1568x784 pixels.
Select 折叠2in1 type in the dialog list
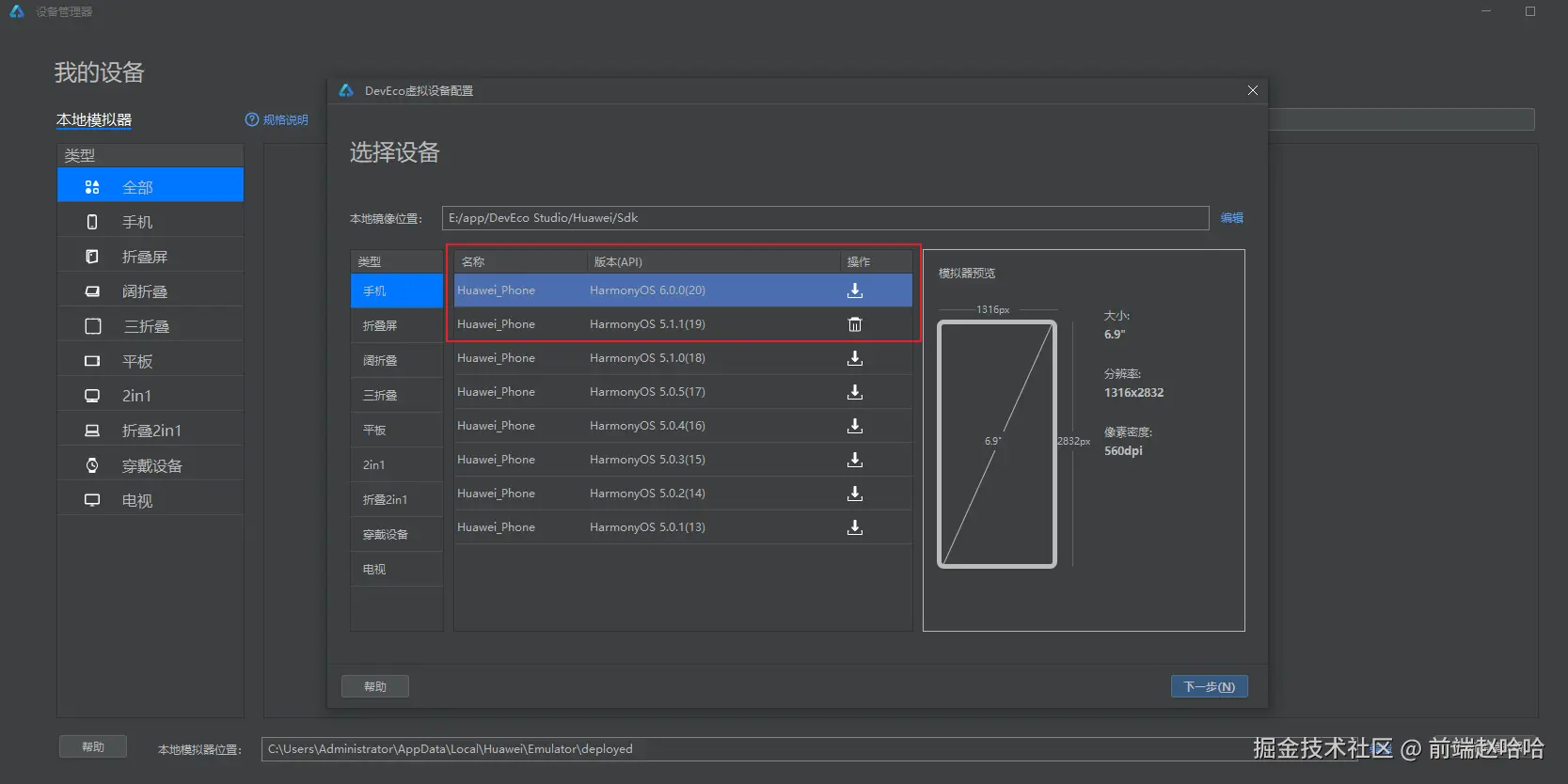tap(397, 499)
